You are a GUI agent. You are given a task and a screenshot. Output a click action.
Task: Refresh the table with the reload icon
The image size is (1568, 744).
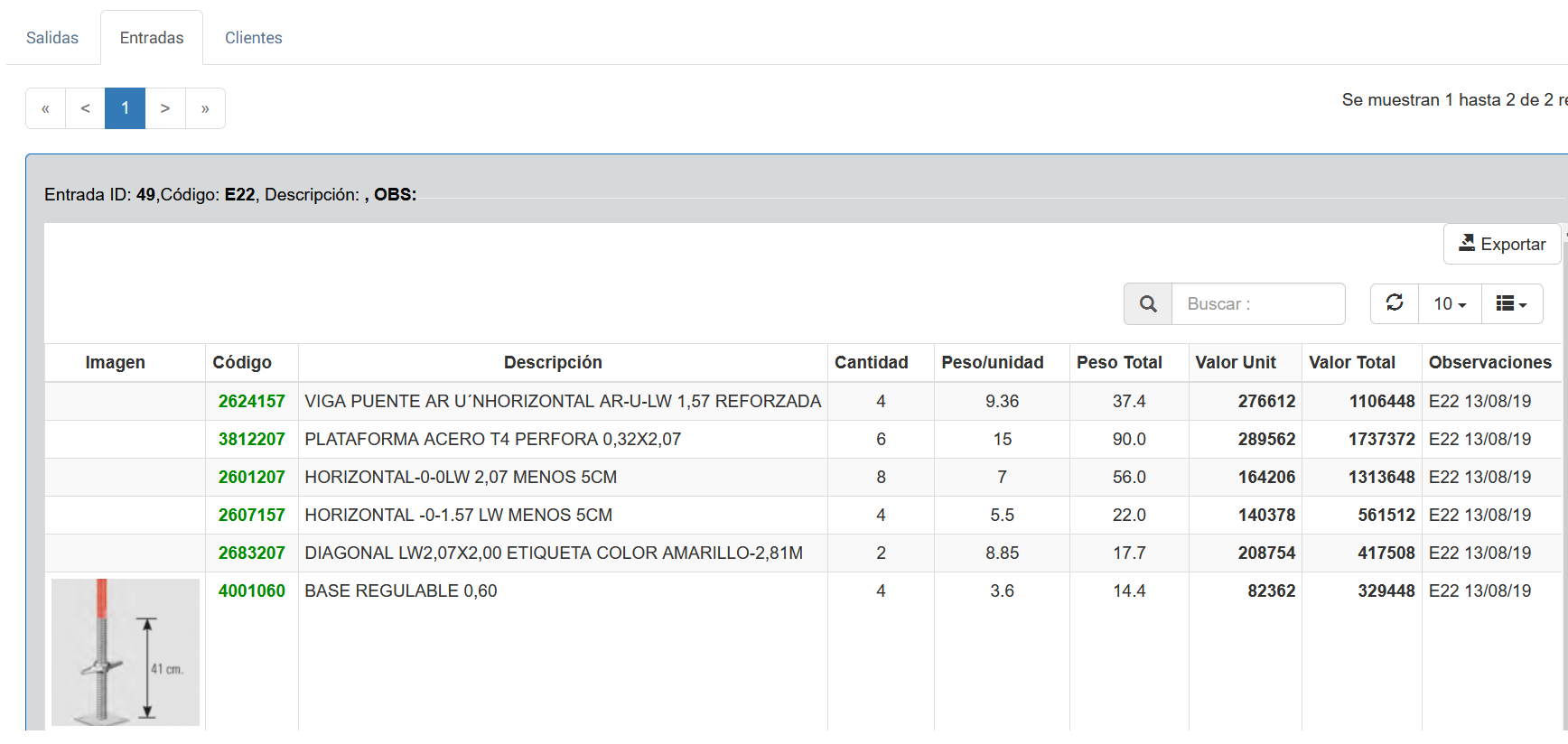1395,303
